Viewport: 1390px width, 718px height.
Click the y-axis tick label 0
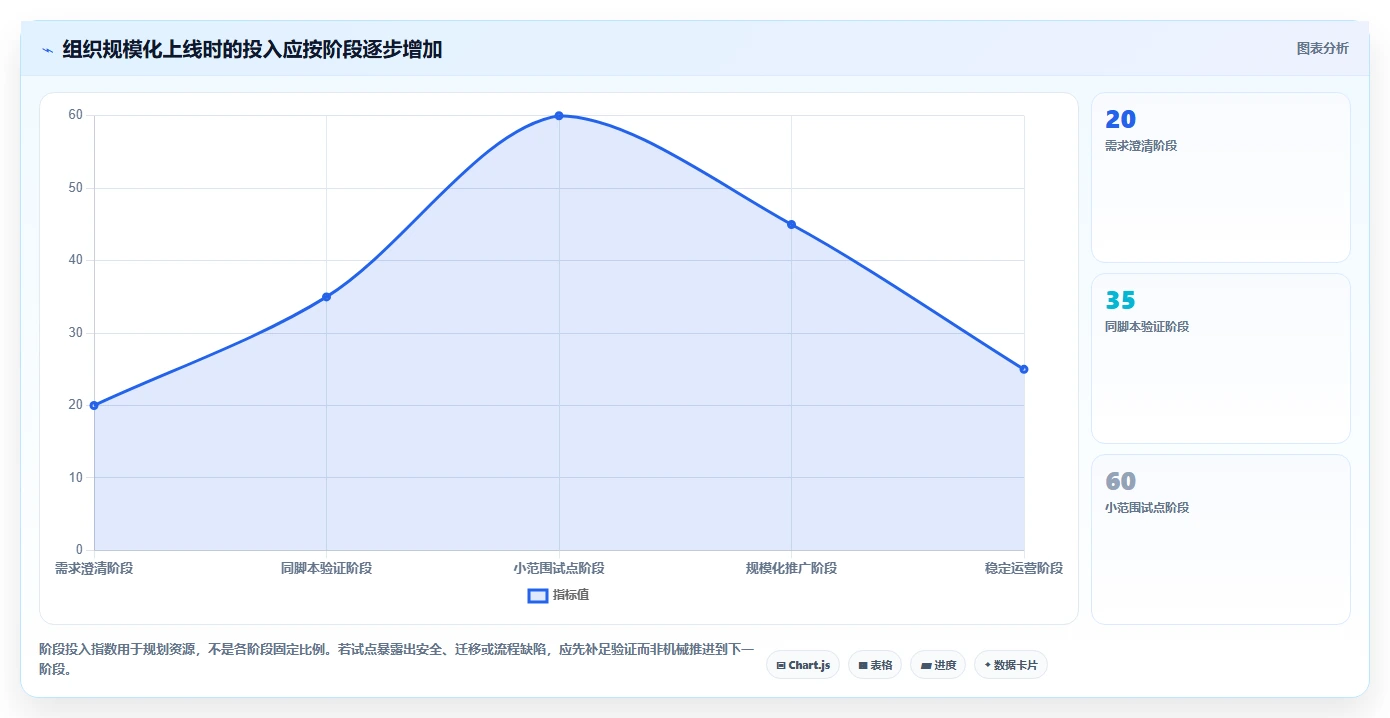click(x=79, y=550)
